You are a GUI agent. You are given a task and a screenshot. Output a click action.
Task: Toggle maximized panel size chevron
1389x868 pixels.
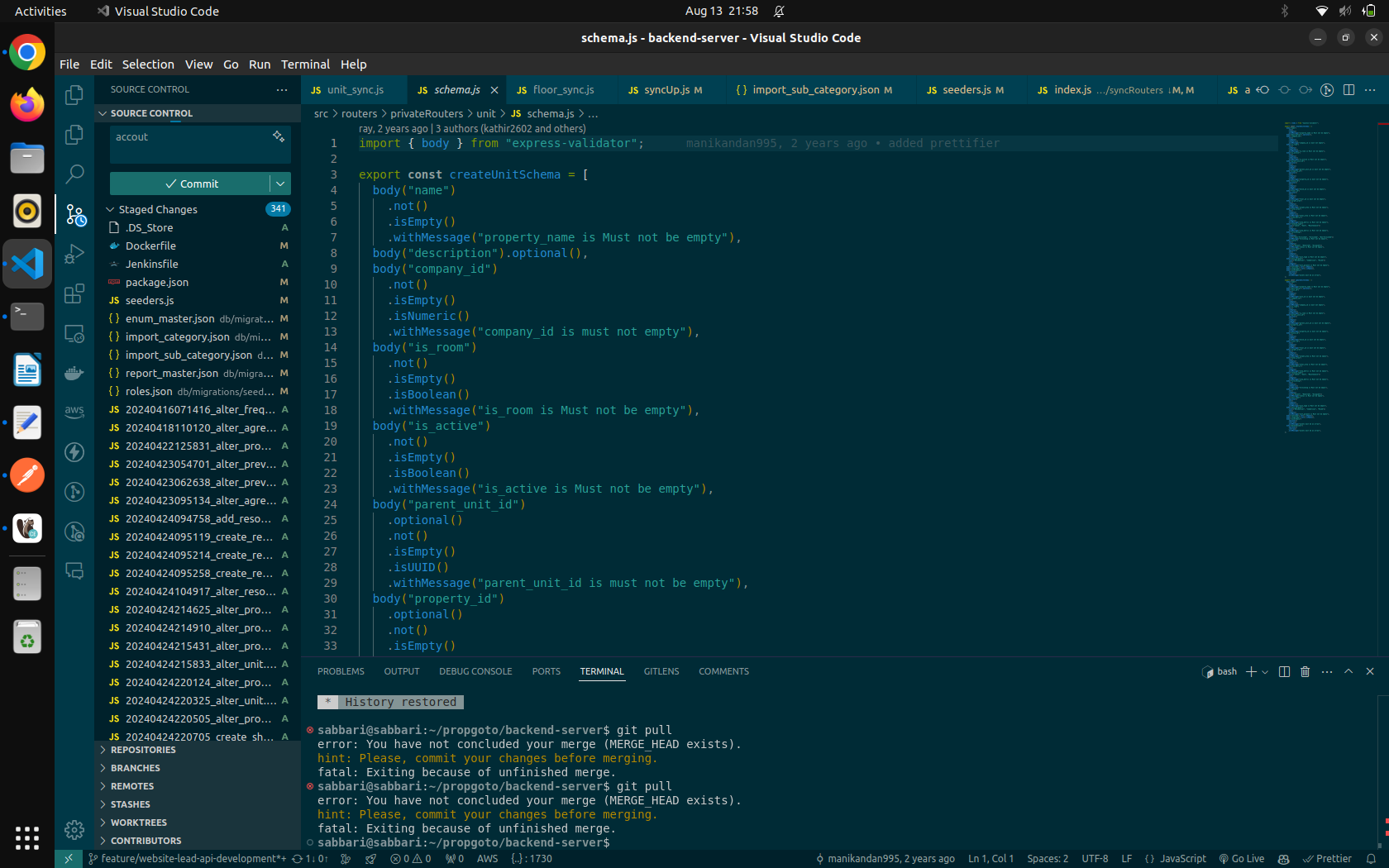pos(1348,671)
